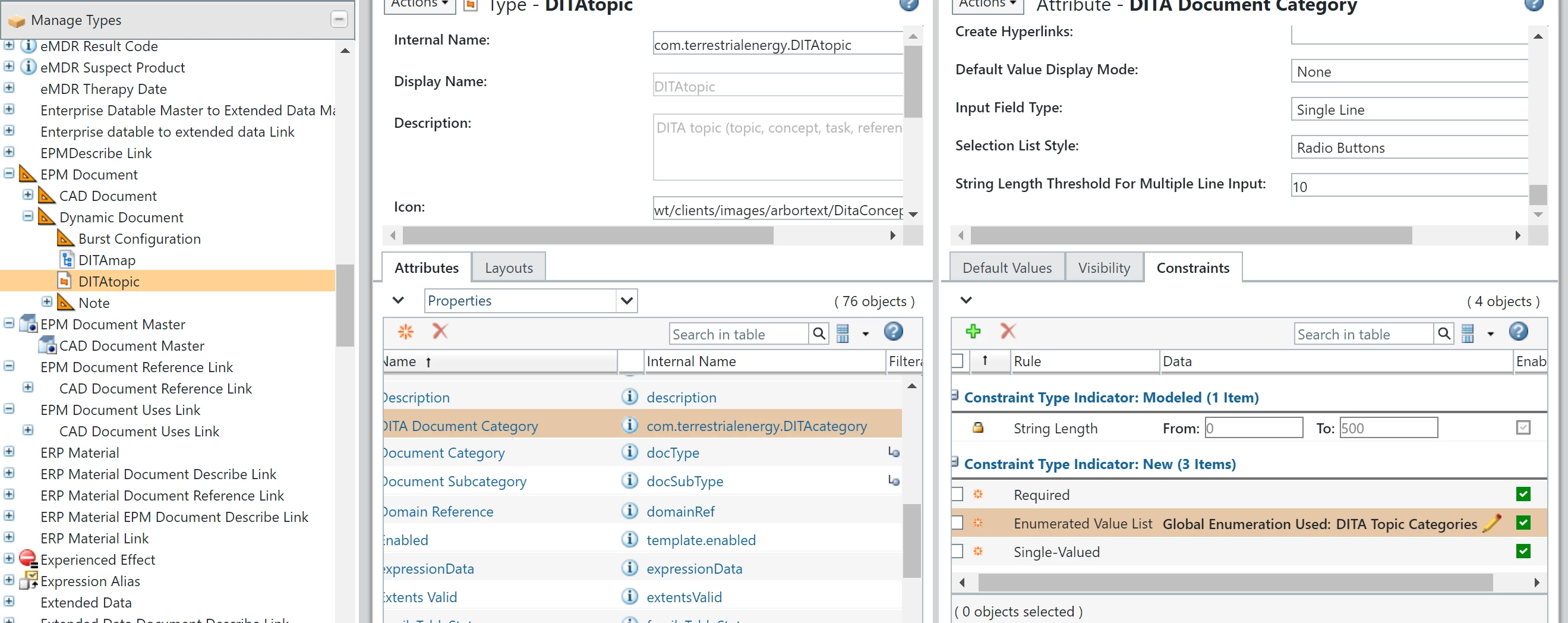
Task: Toggle Enumerated Value List enabled checkbox
Action: tap(1523, 523)
